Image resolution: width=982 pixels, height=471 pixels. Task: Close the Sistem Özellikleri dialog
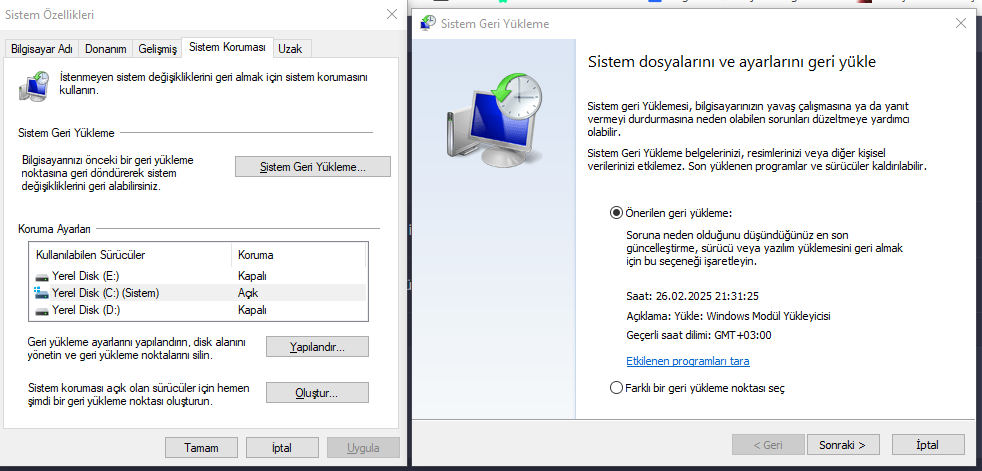[392, 14]
